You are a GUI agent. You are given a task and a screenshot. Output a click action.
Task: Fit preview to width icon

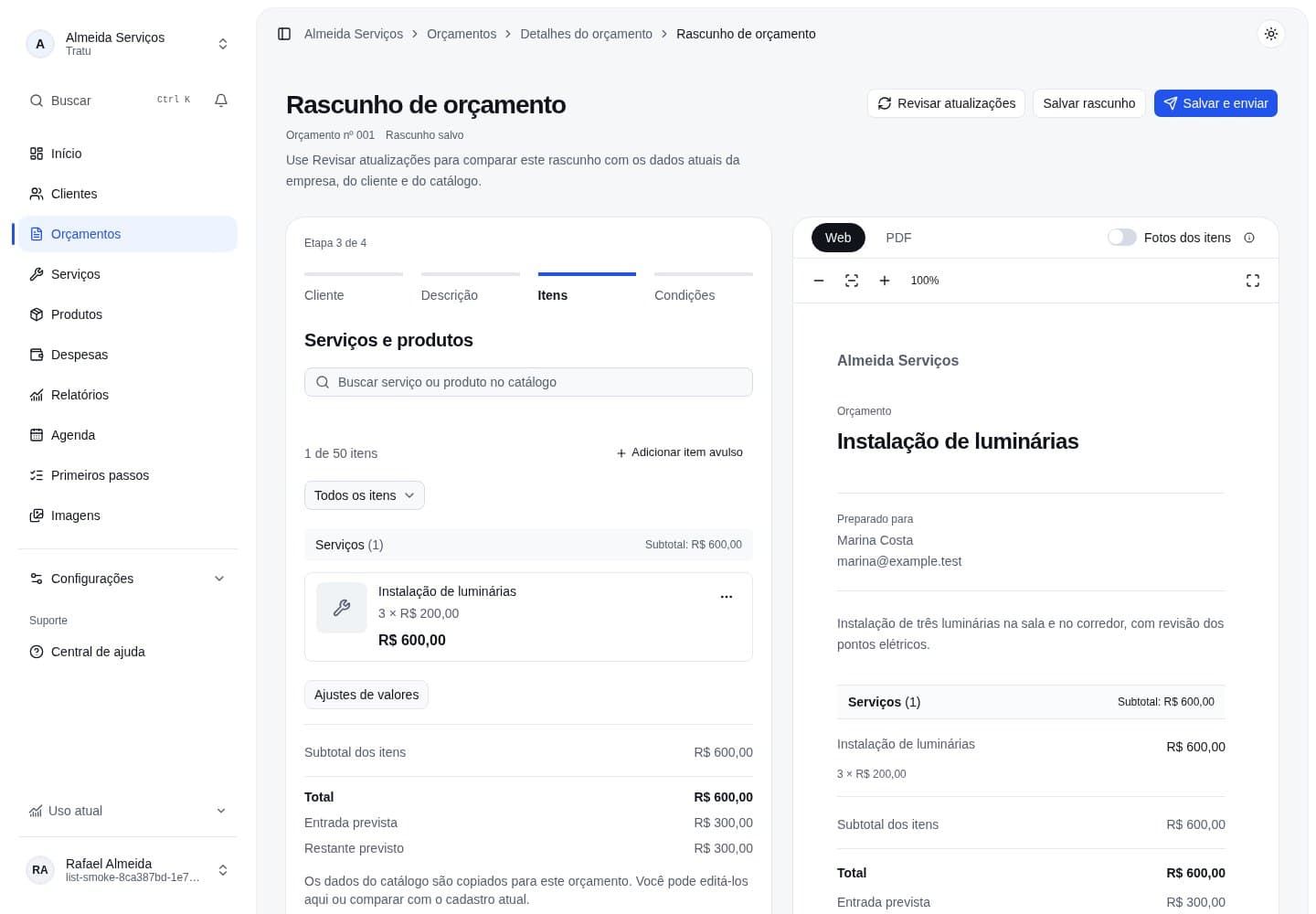(852, 281)
